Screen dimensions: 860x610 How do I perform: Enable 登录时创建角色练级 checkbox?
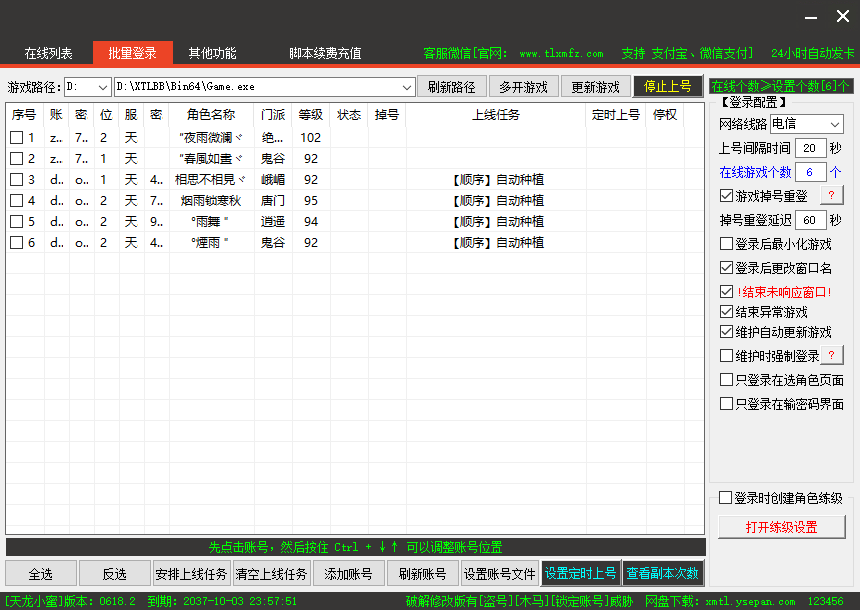click(x=725, y=498)
